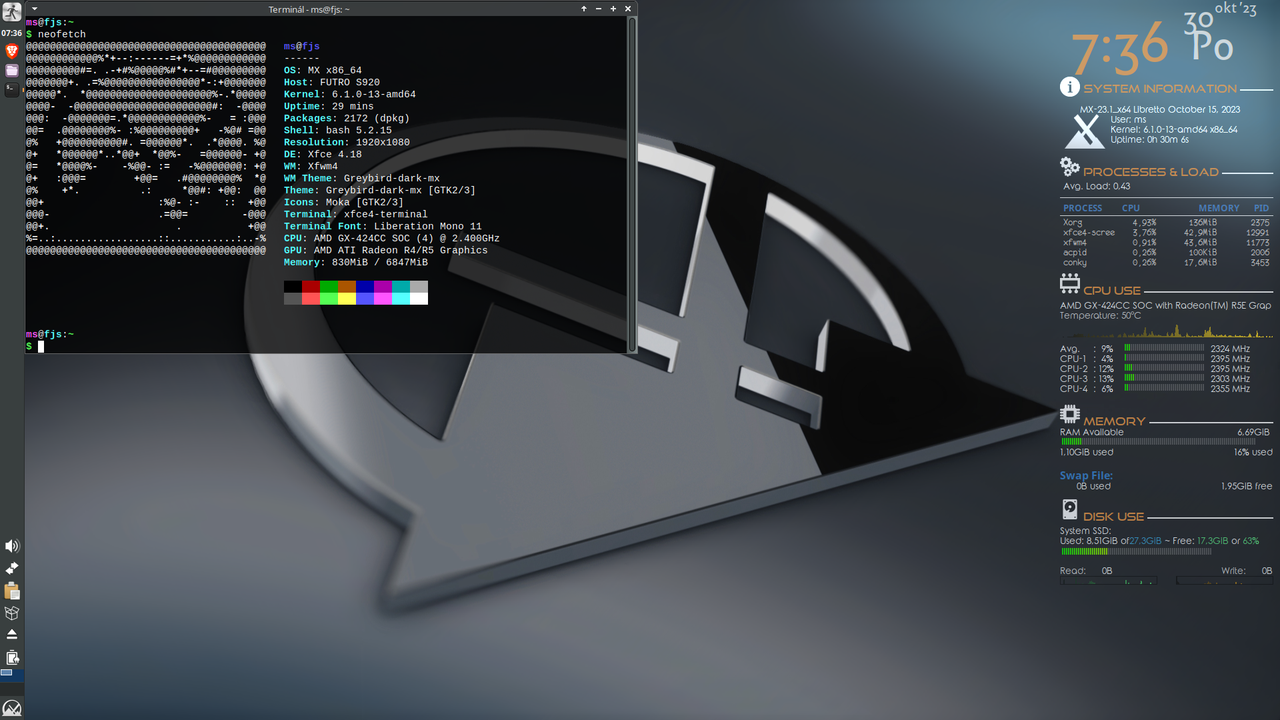Image resolution: width=1280 pixels, height=720 pixels.
Task: Click the 'Terminal: xfce4-terminal' line
Action: [356, 214]
